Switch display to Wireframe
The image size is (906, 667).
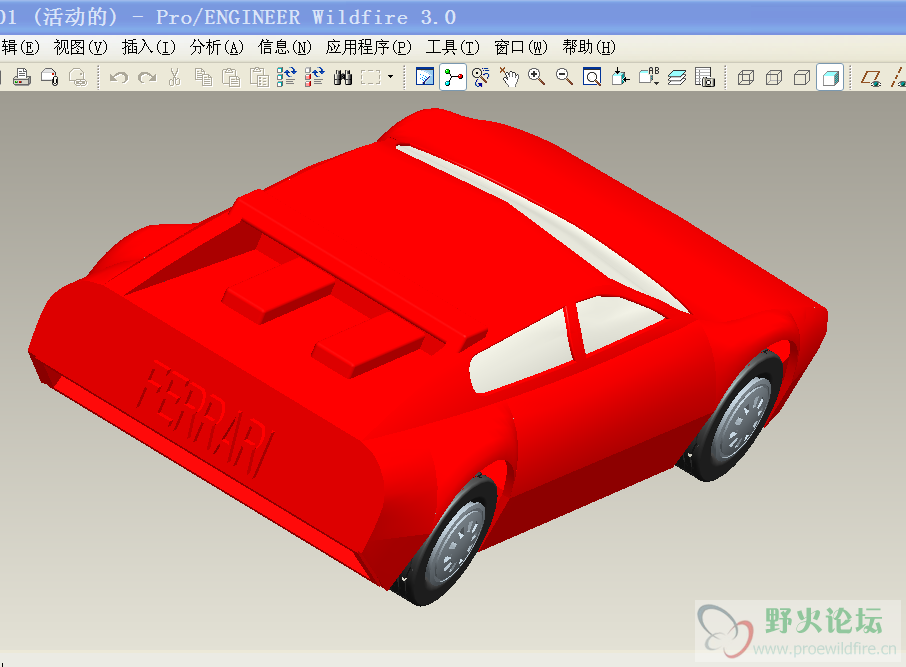[746, 77]
